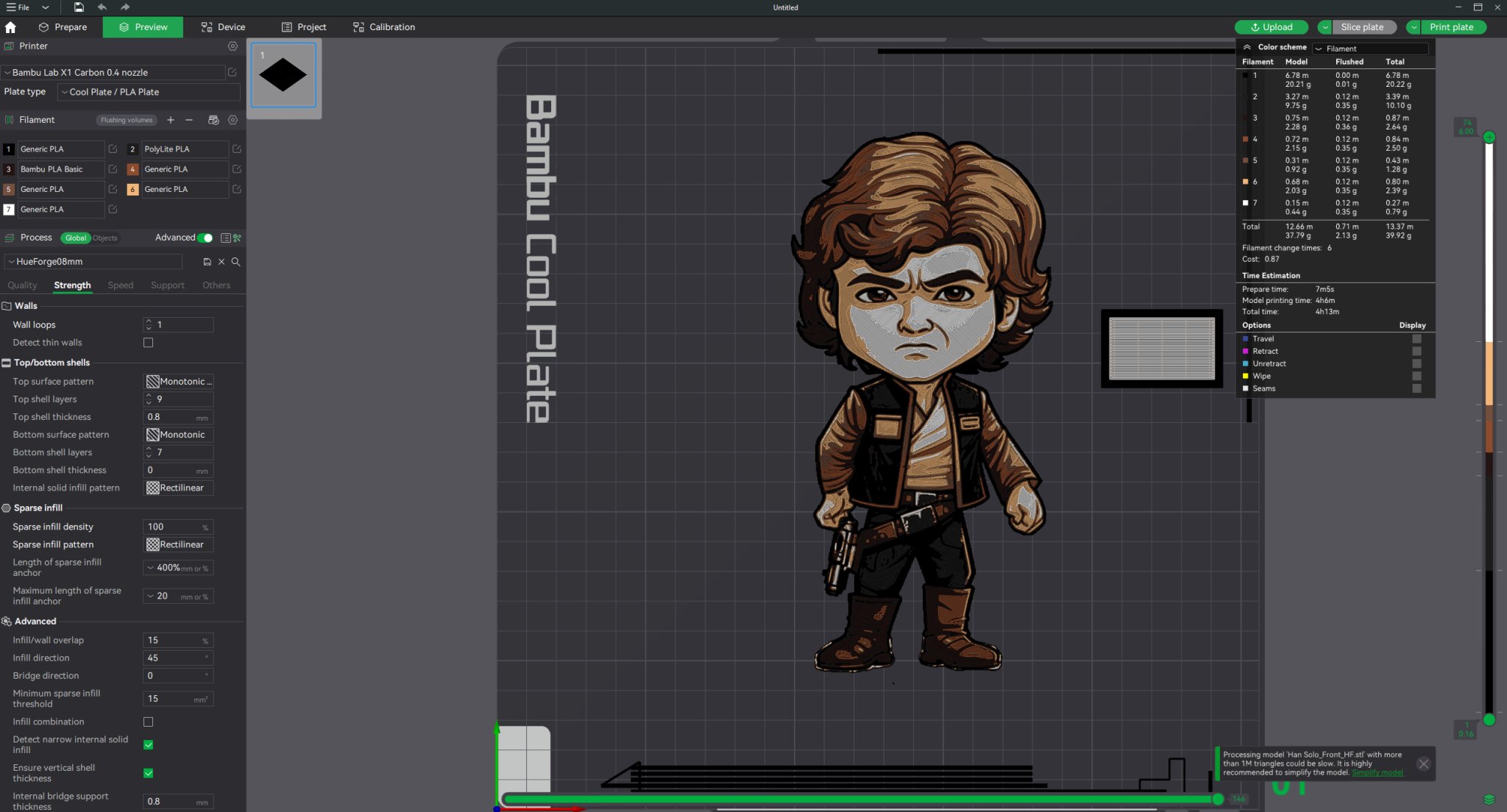Screen dimensions: 1507x812
Task: Click the AMS sync icon in Filament panel
Action: tap(213, 120)
